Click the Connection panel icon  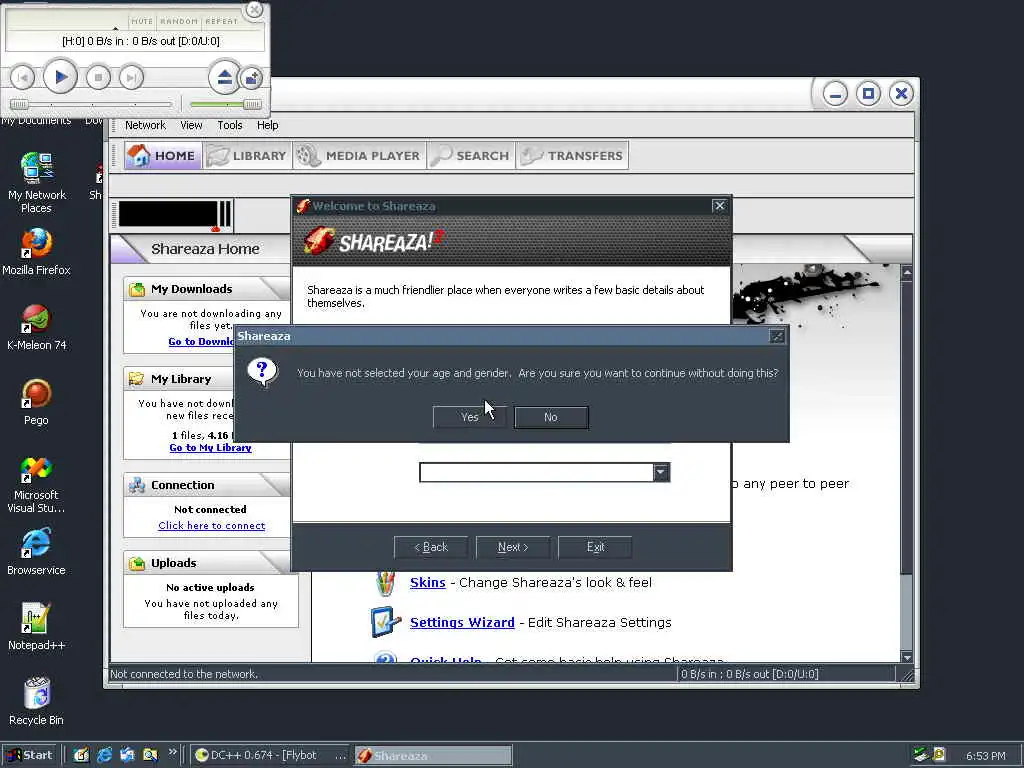point(136,485)
